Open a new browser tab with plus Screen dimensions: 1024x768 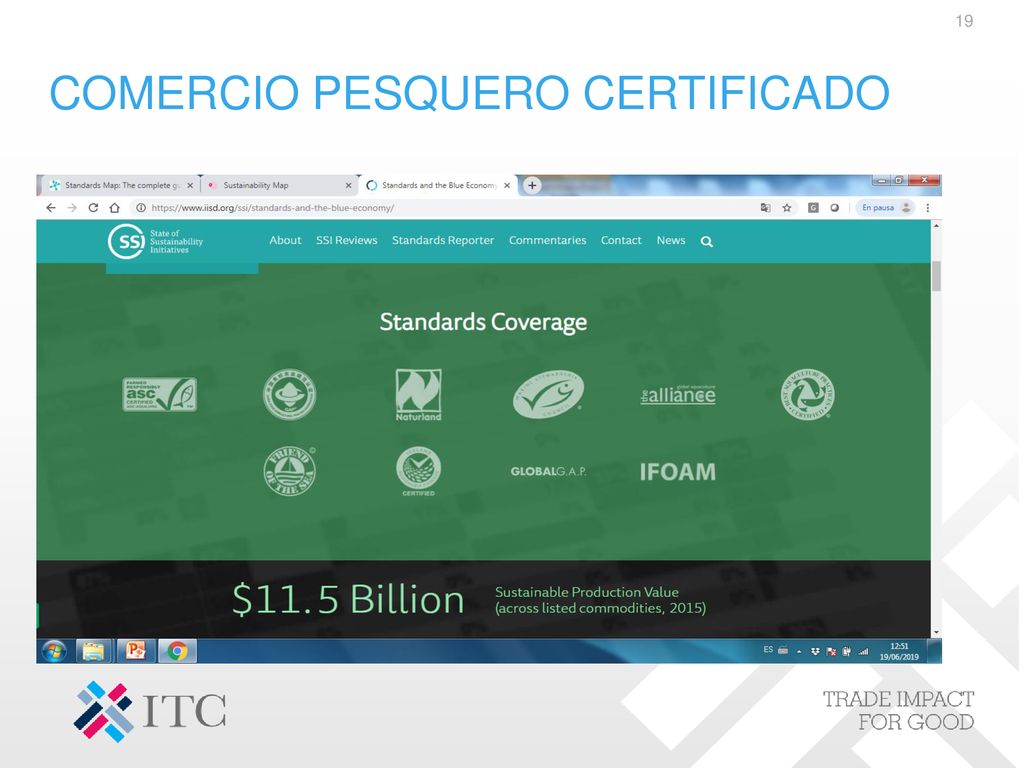pos(532,185)
